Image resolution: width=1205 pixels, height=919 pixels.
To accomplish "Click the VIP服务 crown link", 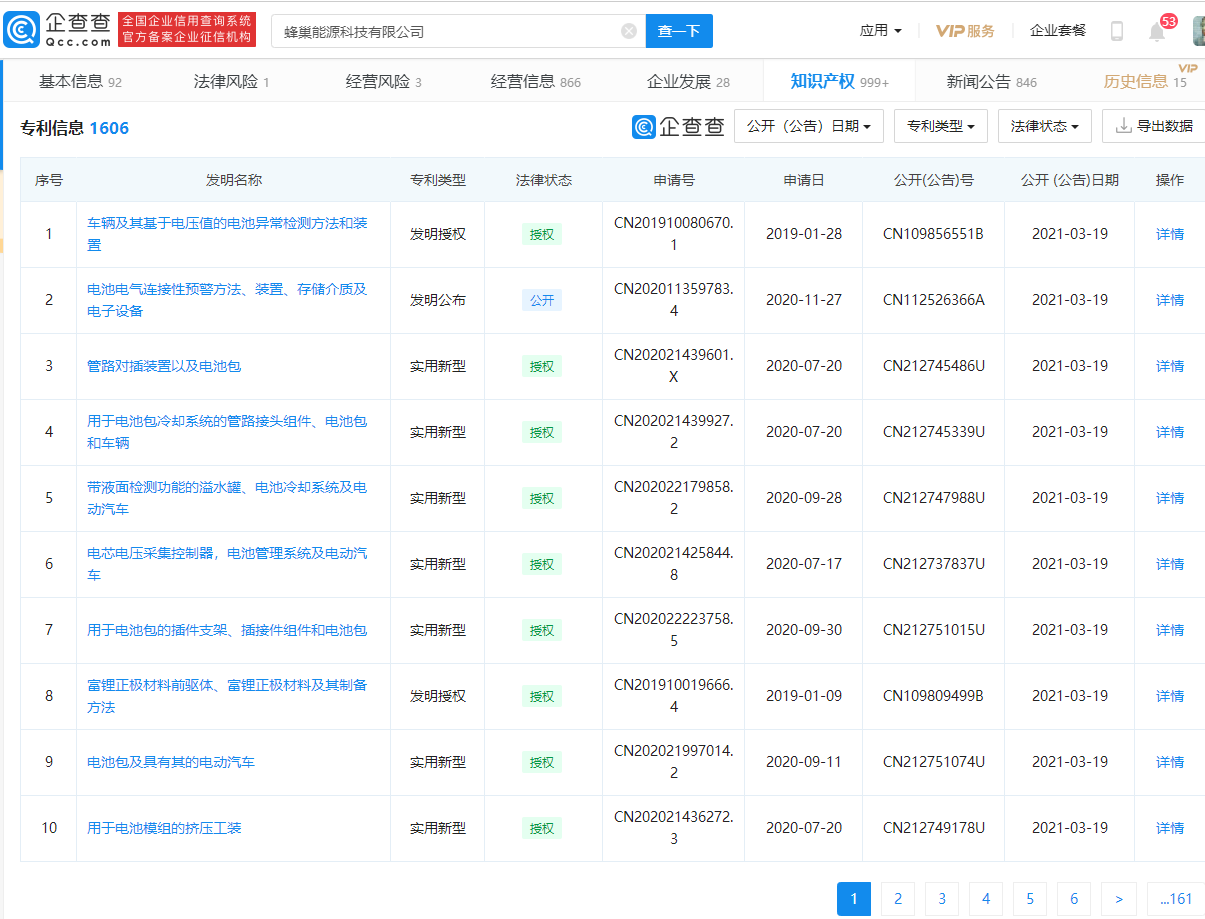I will [x=965, y=31].
